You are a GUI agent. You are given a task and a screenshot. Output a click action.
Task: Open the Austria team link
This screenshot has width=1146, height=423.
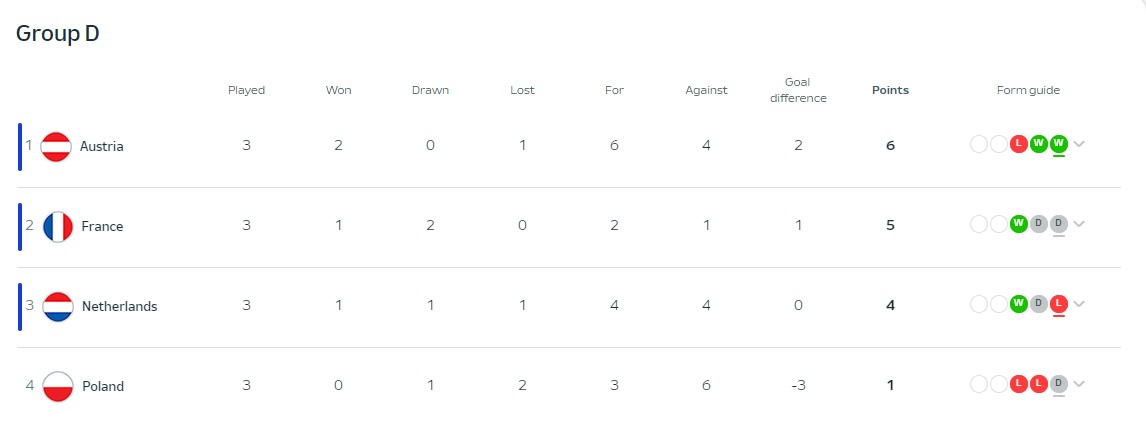[102, 146]
